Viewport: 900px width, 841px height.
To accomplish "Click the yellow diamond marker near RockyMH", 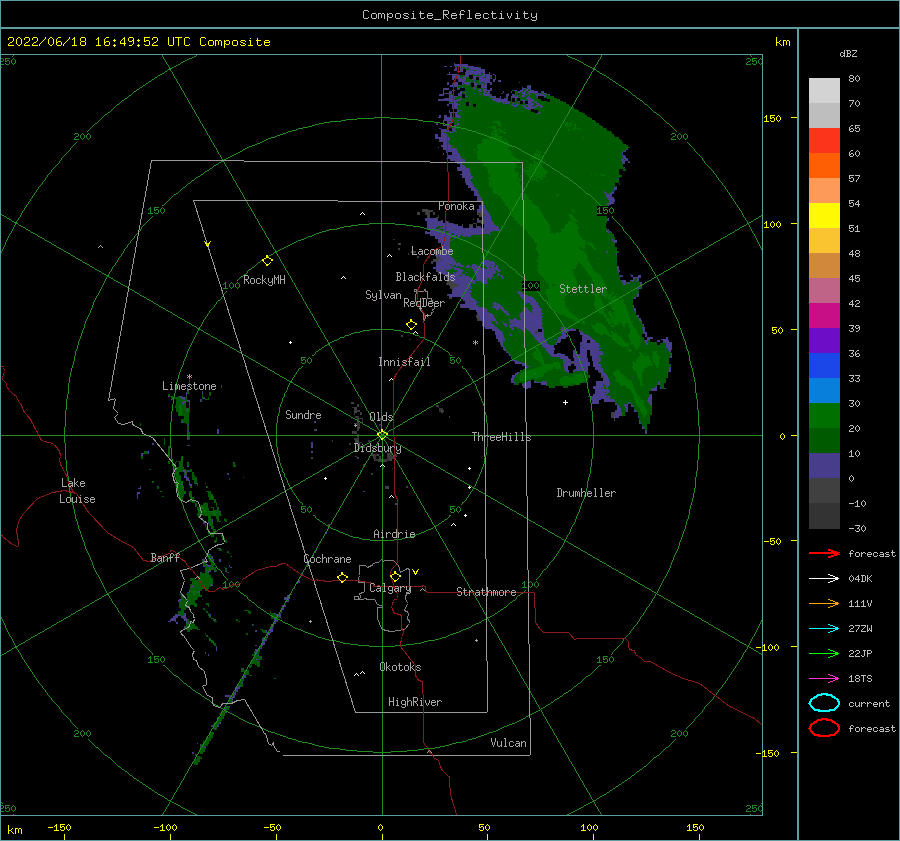I will [x=267, y=261].
